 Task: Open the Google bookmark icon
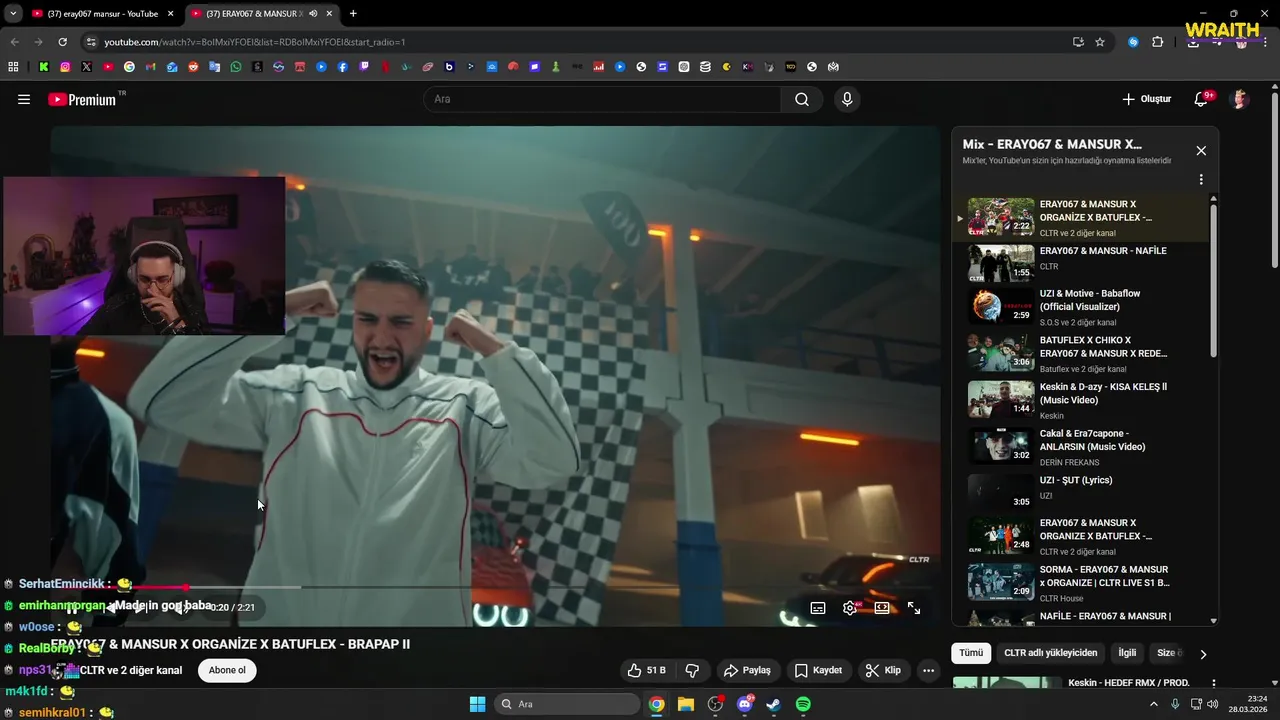129,67
